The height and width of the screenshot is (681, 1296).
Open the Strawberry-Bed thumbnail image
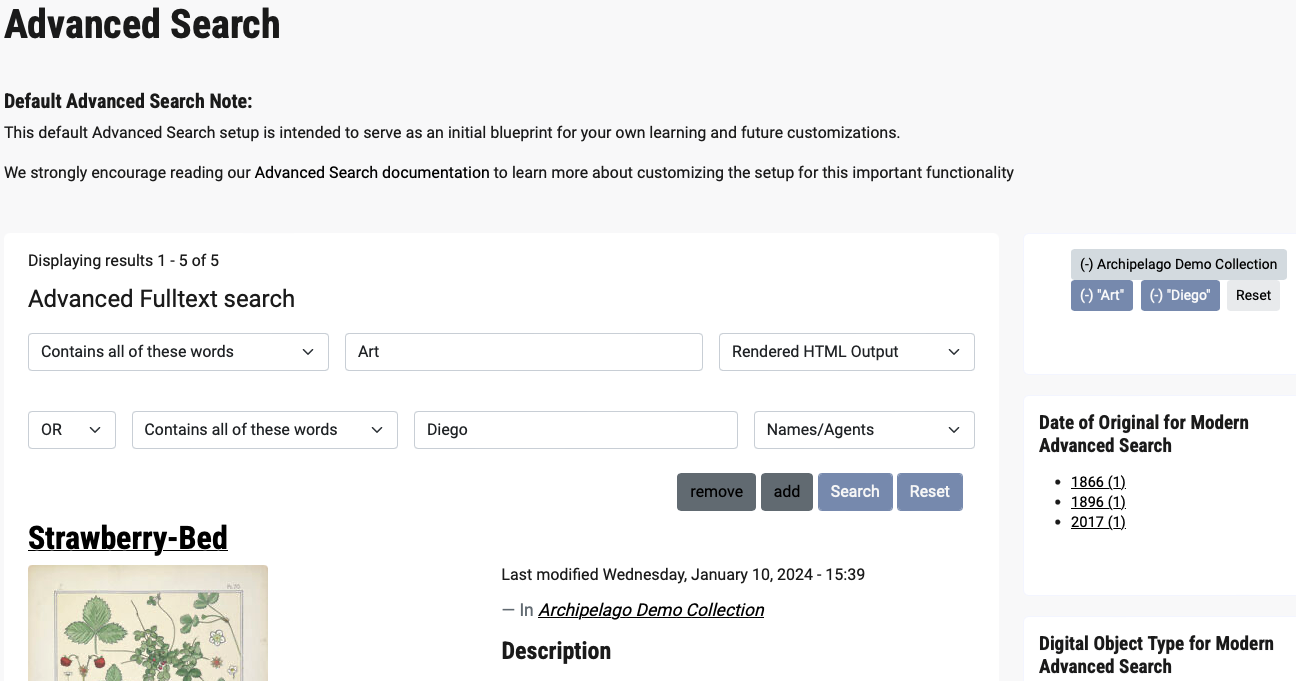pyautogui.click(x=148, y=623)
